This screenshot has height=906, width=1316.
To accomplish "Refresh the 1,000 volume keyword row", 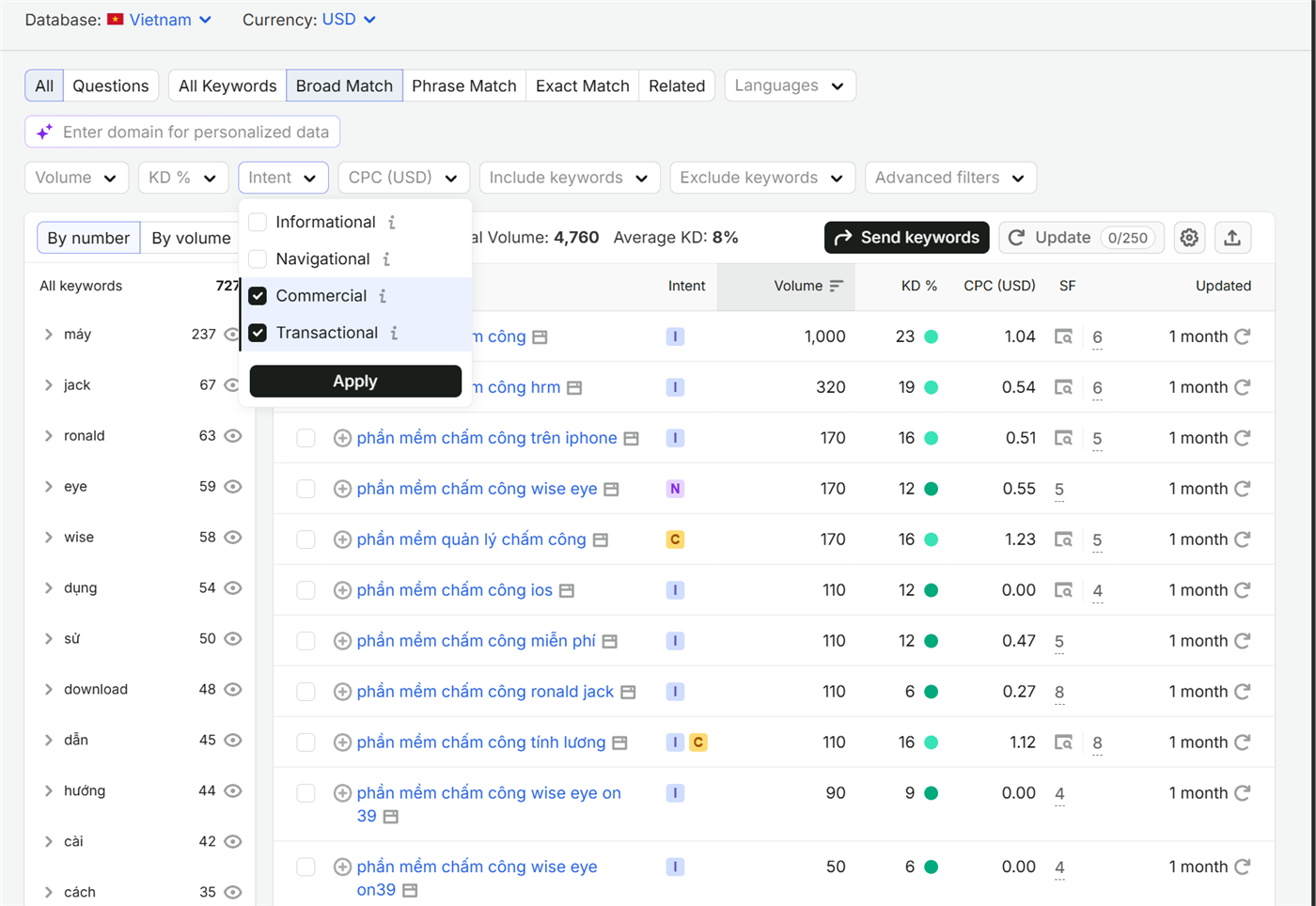I will coord(1243,336).
